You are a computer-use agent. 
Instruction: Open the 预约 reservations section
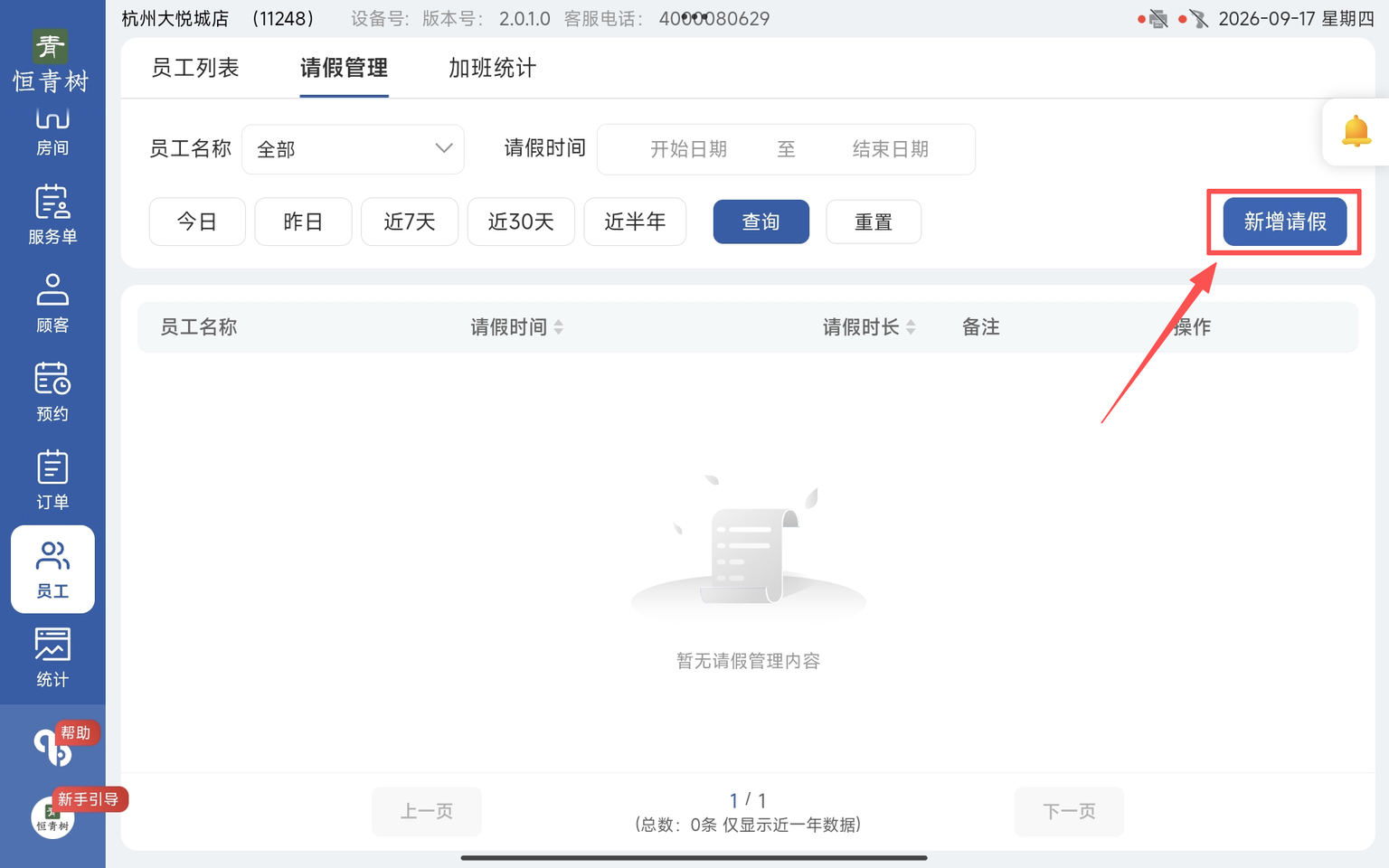coord(52,392)
